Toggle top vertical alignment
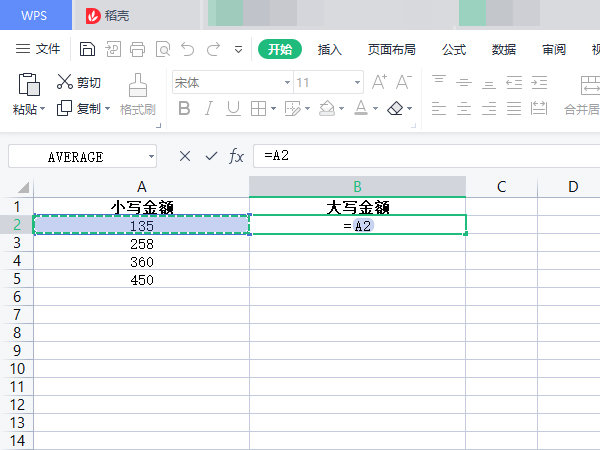Screen dimensions: 600x450 point(439,82)
